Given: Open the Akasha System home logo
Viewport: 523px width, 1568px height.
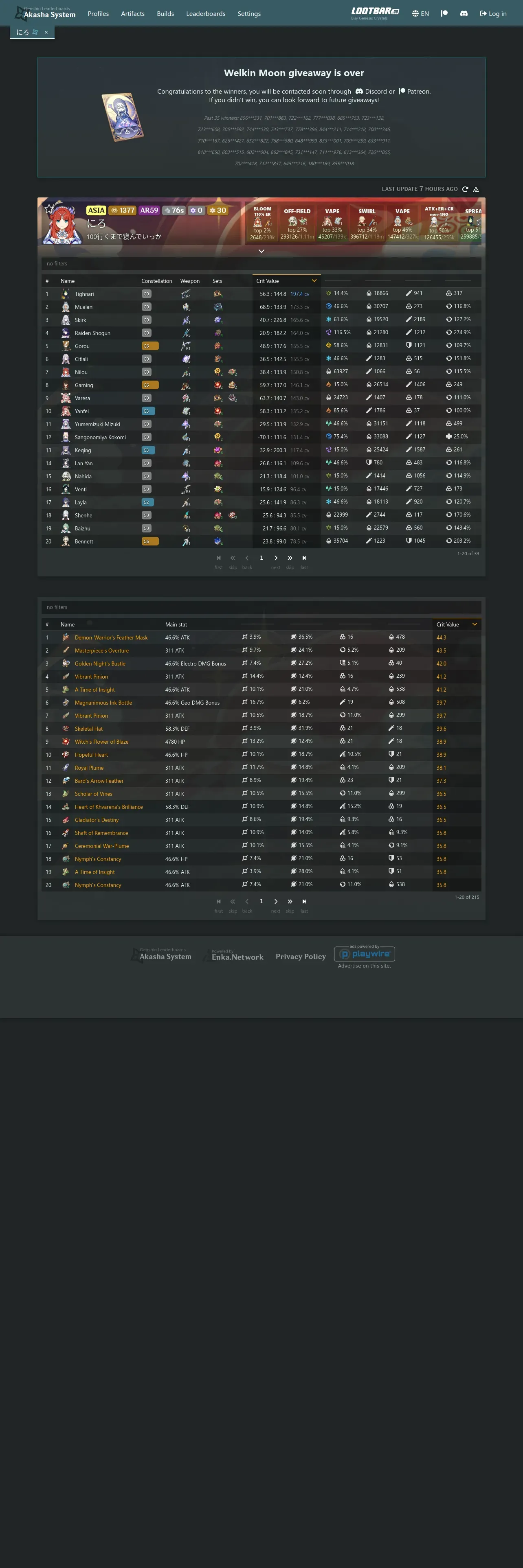Looking at the screenshot, I should 45,13.
